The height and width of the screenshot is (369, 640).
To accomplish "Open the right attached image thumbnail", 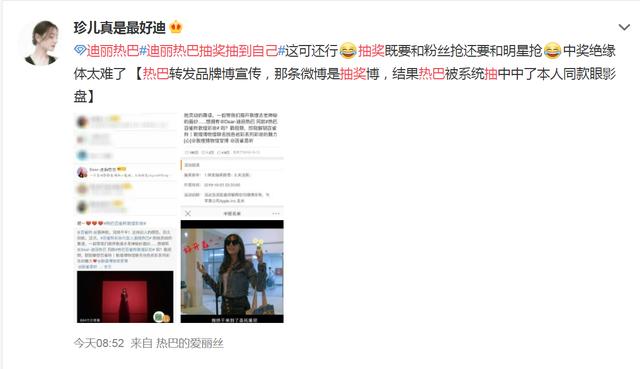I will pos(232,218).
